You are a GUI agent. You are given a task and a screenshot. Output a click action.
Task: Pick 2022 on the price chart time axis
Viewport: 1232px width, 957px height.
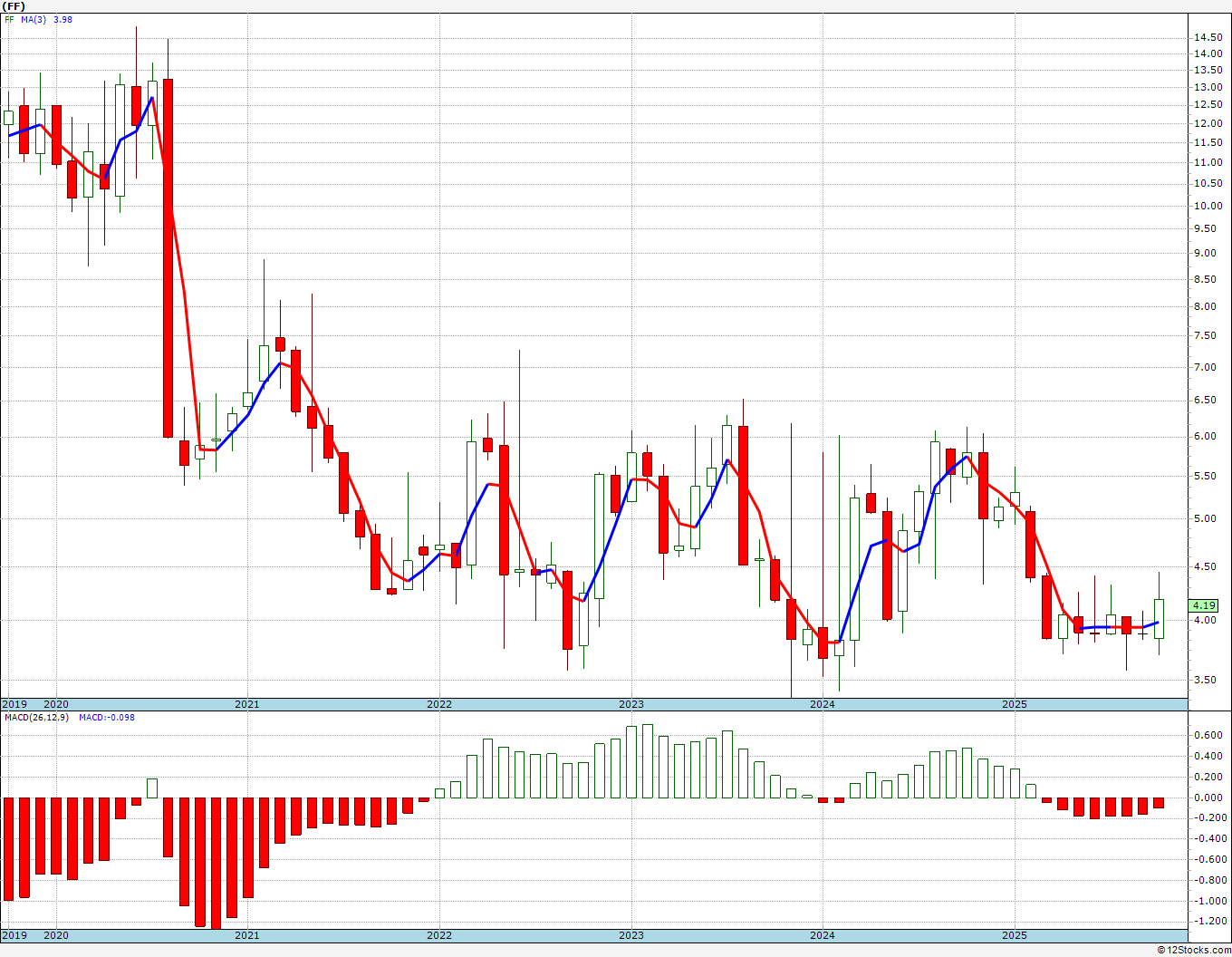coord(439,704)
